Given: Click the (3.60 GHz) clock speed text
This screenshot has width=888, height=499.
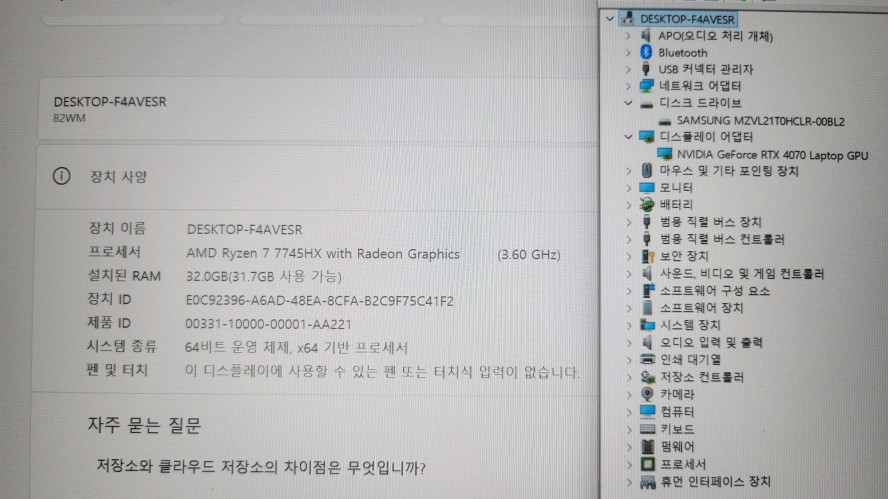Looking at the screenshot, I should tap(528, 255).
